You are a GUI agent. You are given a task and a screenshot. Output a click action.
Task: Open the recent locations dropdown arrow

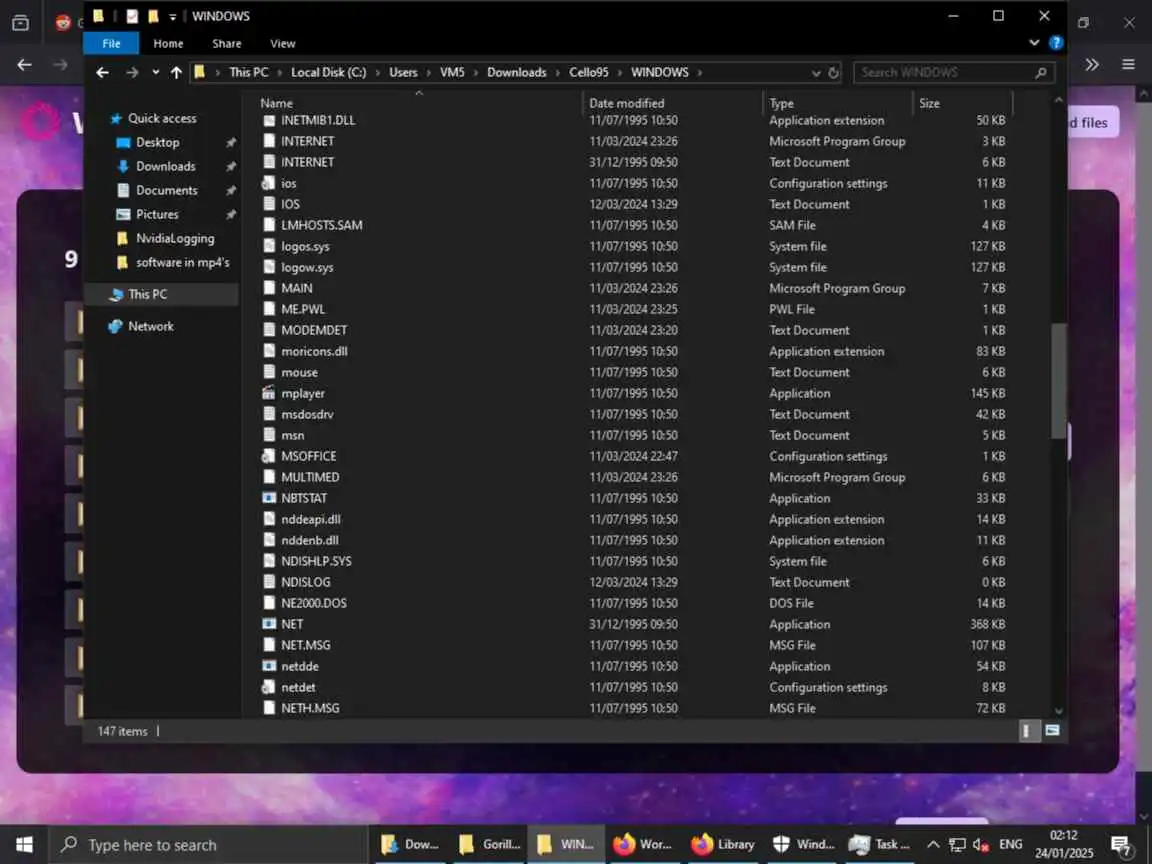point(156,72)
